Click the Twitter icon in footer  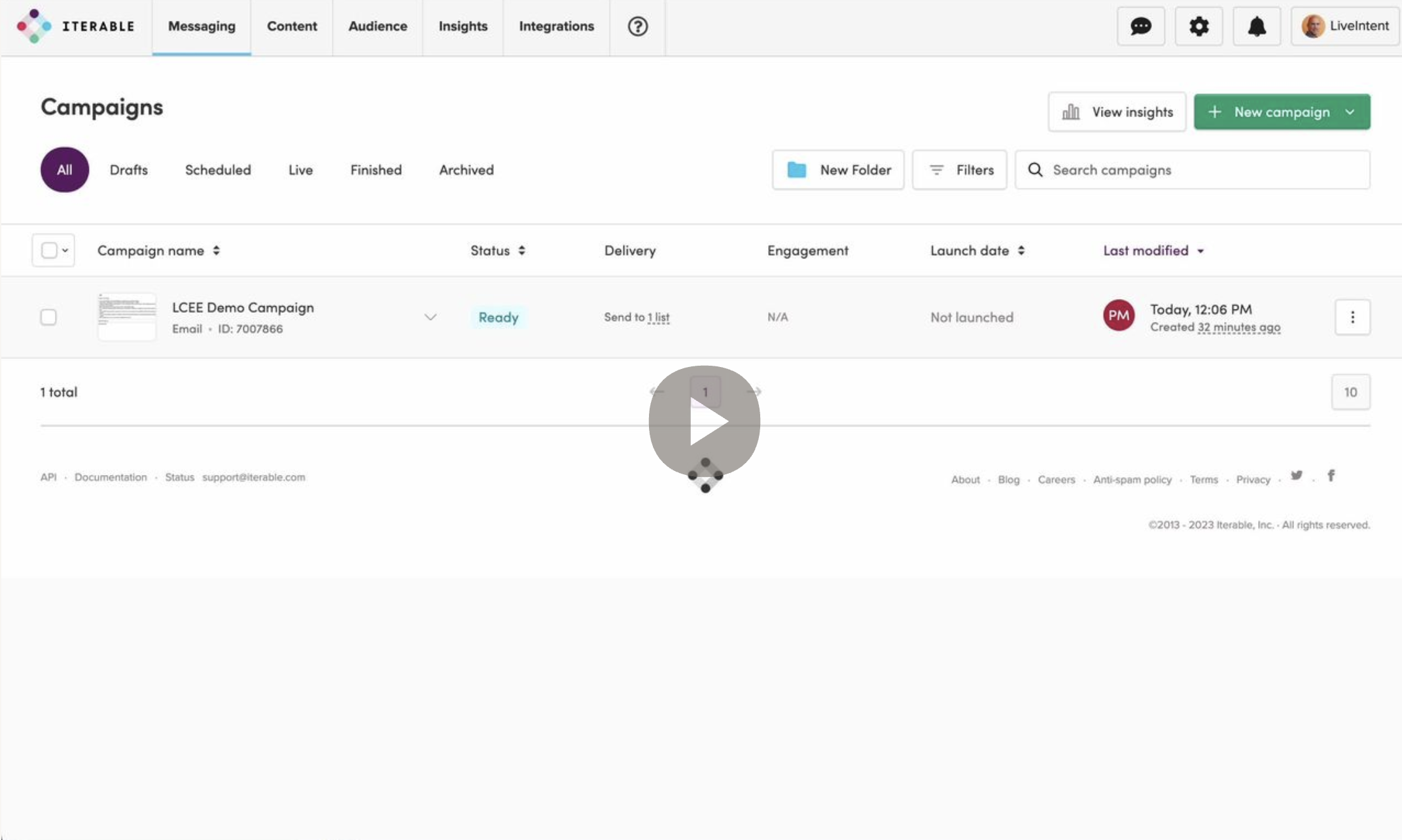(x=1296, y=476)
